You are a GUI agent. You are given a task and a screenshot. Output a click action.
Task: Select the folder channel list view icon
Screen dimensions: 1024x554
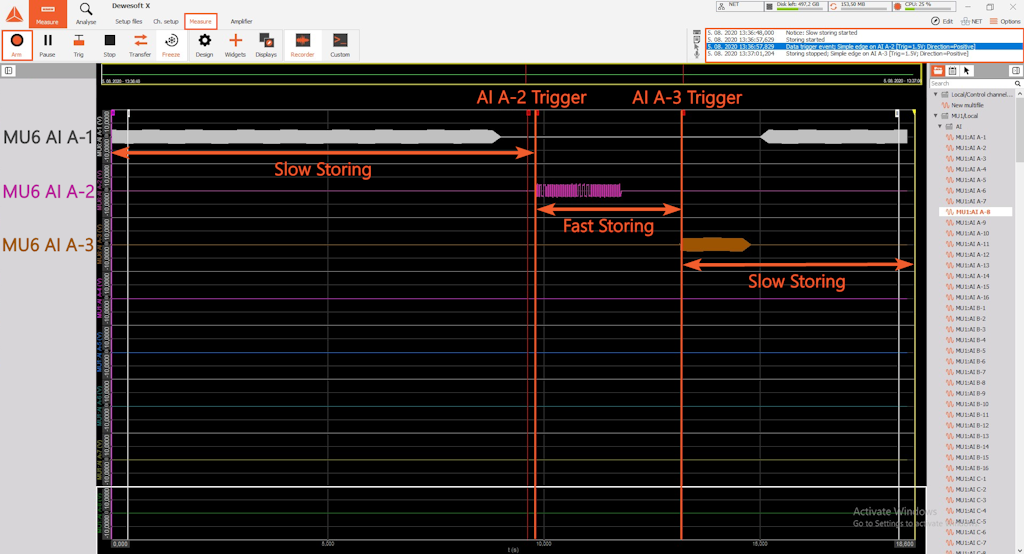(938, 71)
